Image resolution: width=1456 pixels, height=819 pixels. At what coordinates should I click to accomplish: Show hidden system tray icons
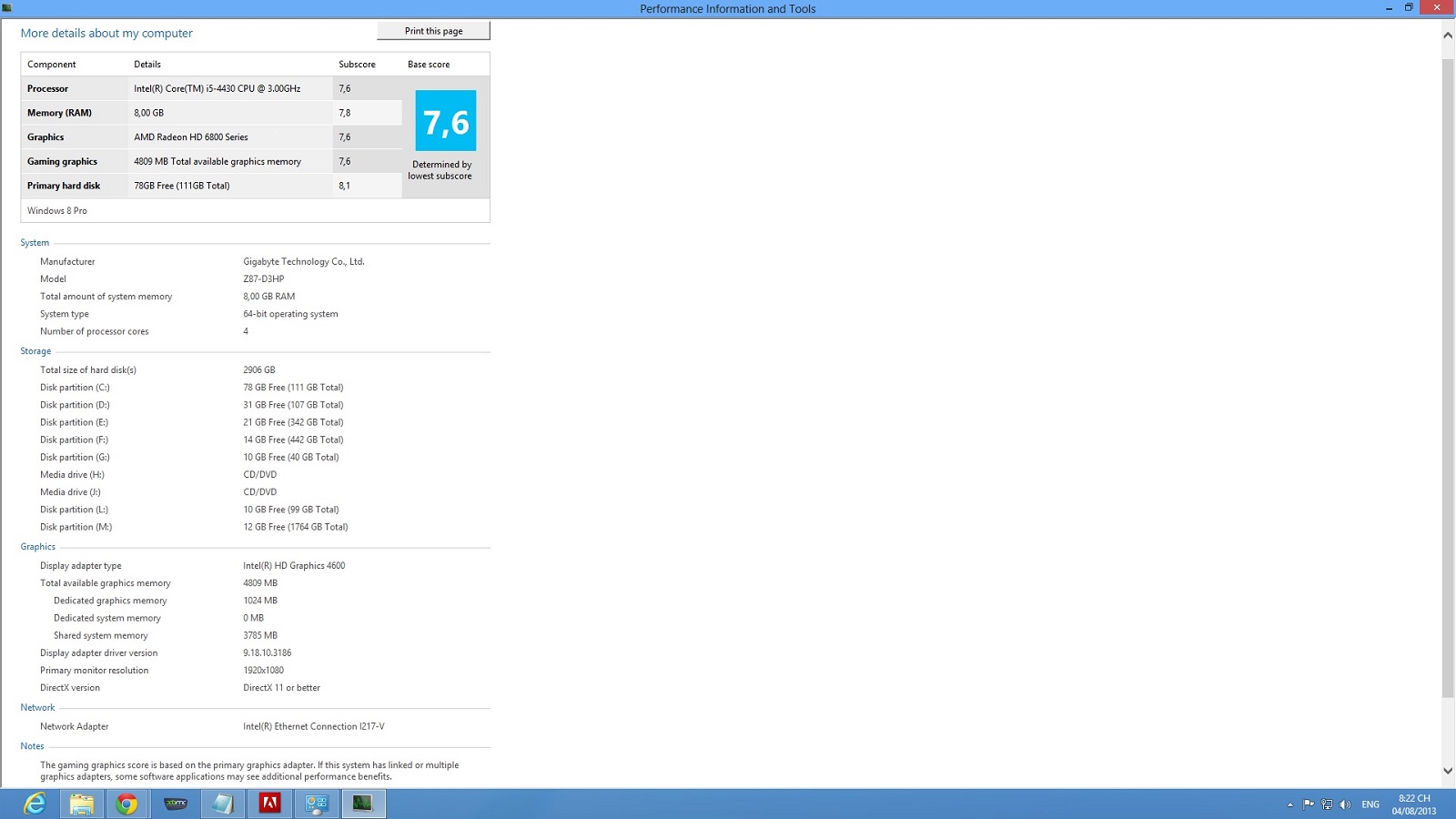point(1289,804)
